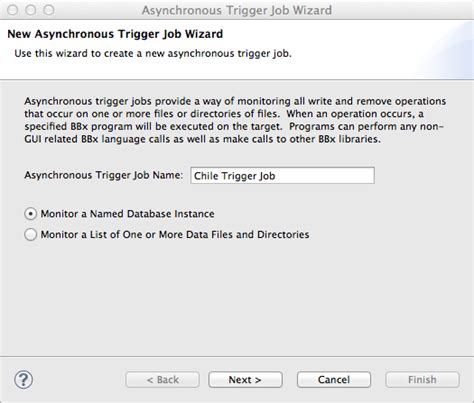
Task: Click the asynchronous trigger jobs description paragraph
Action: 235,120
